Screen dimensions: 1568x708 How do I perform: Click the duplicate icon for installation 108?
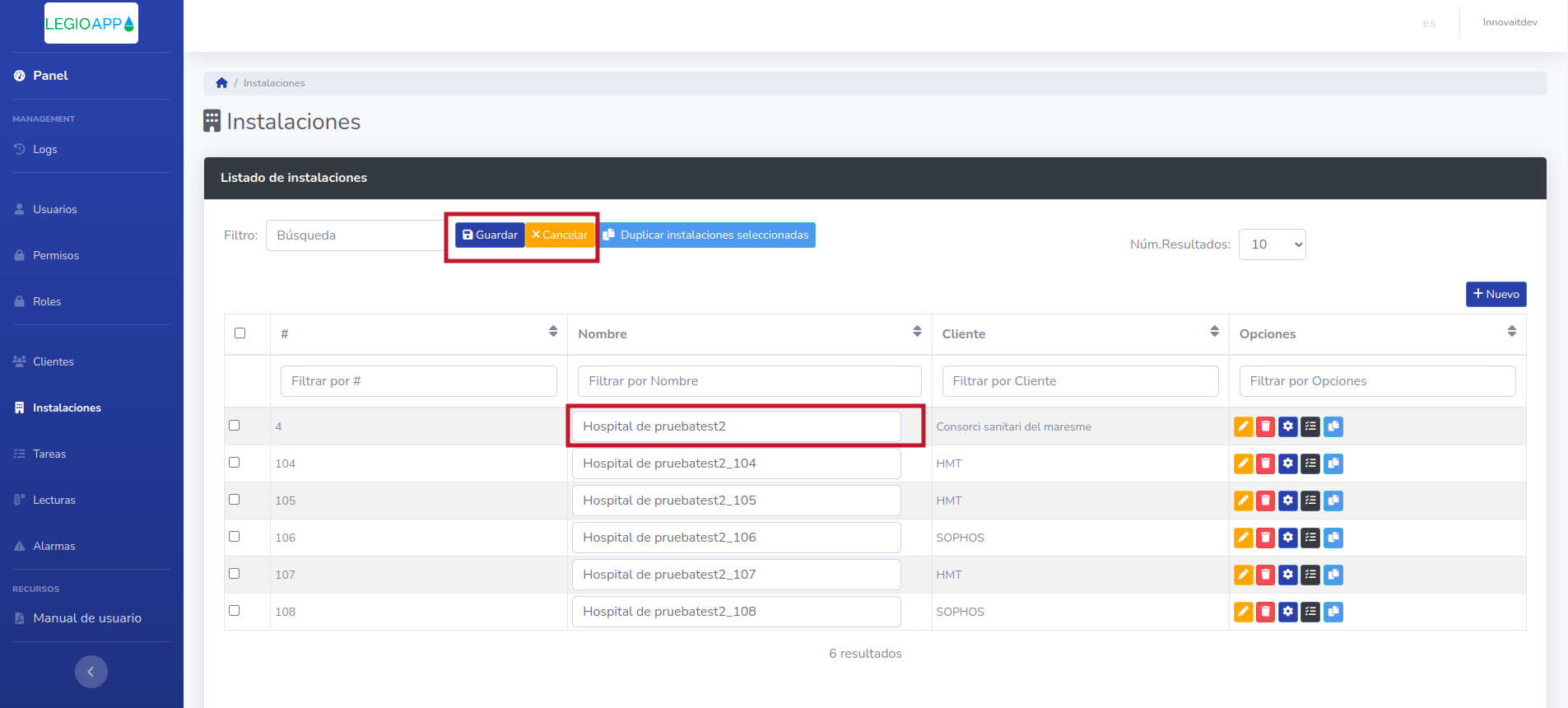click(x=1333, y=612)
